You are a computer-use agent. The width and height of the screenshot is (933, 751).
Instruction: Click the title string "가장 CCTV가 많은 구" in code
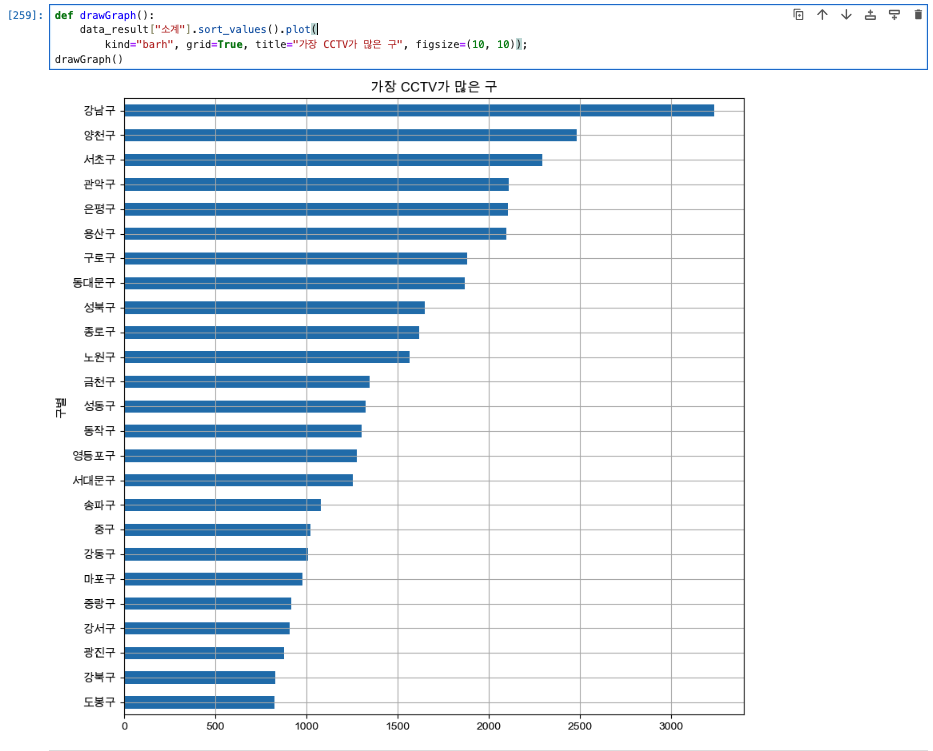(x=347, y=45)
